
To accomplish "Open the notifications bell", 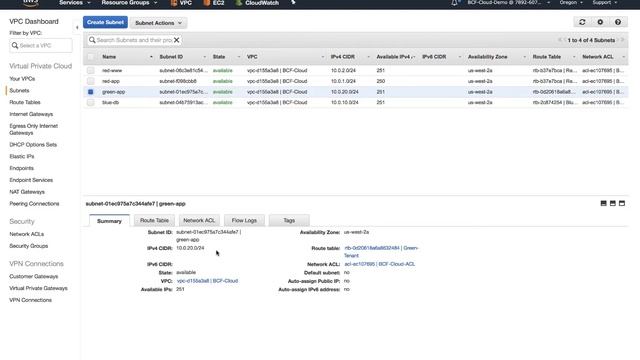I will (x=454, y=3).
